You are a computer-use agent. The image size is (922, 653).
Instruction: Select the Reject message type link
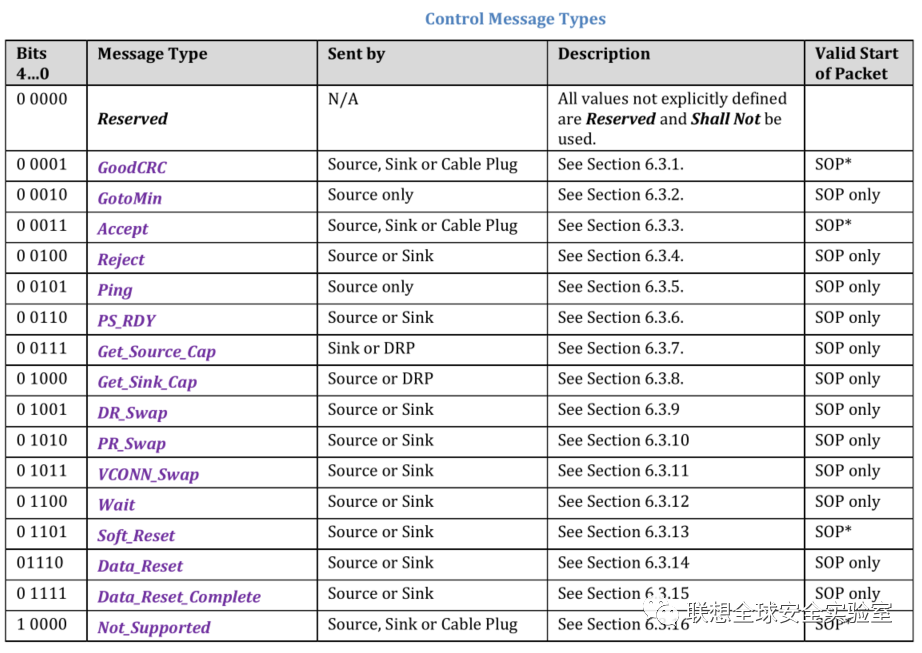point(121,260)
